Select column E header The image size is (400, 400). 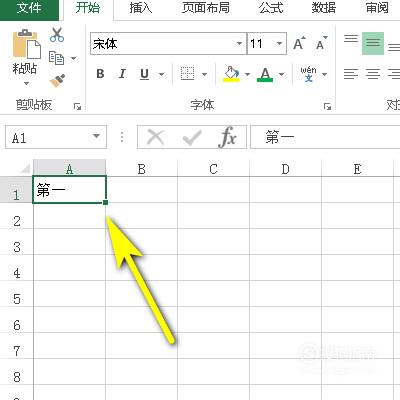pyautogui.click(x=357, y=169)
